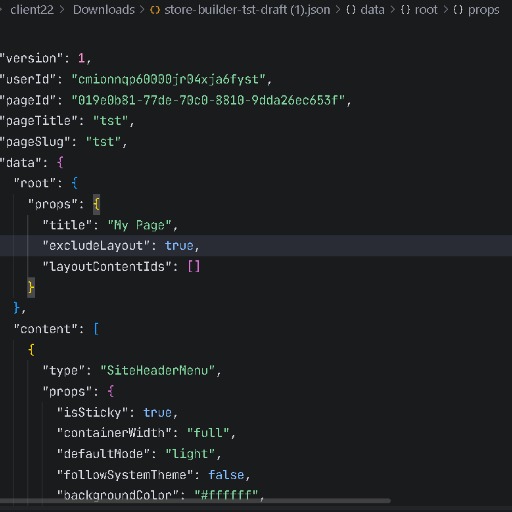The image size is (512, 512).
Task: Click the "version" key text
Action: pos(31,58)
